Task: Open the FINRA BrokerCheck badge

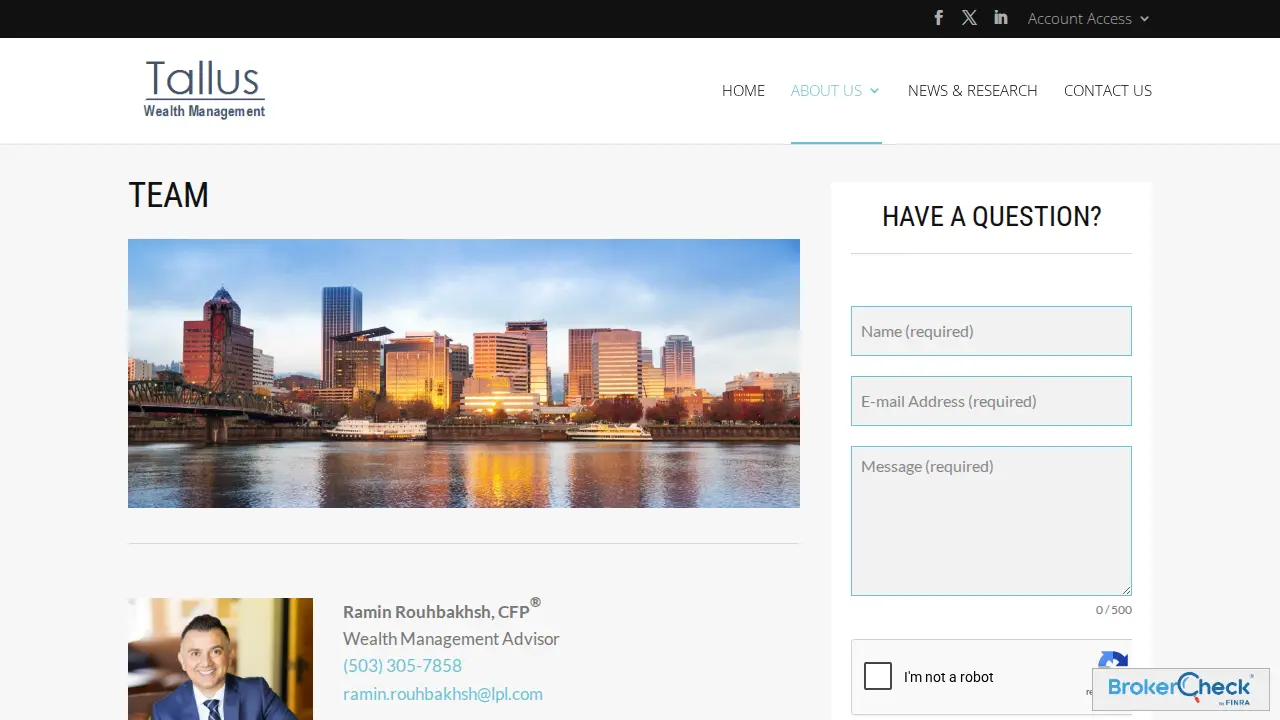Action: tap(1181, 689)
